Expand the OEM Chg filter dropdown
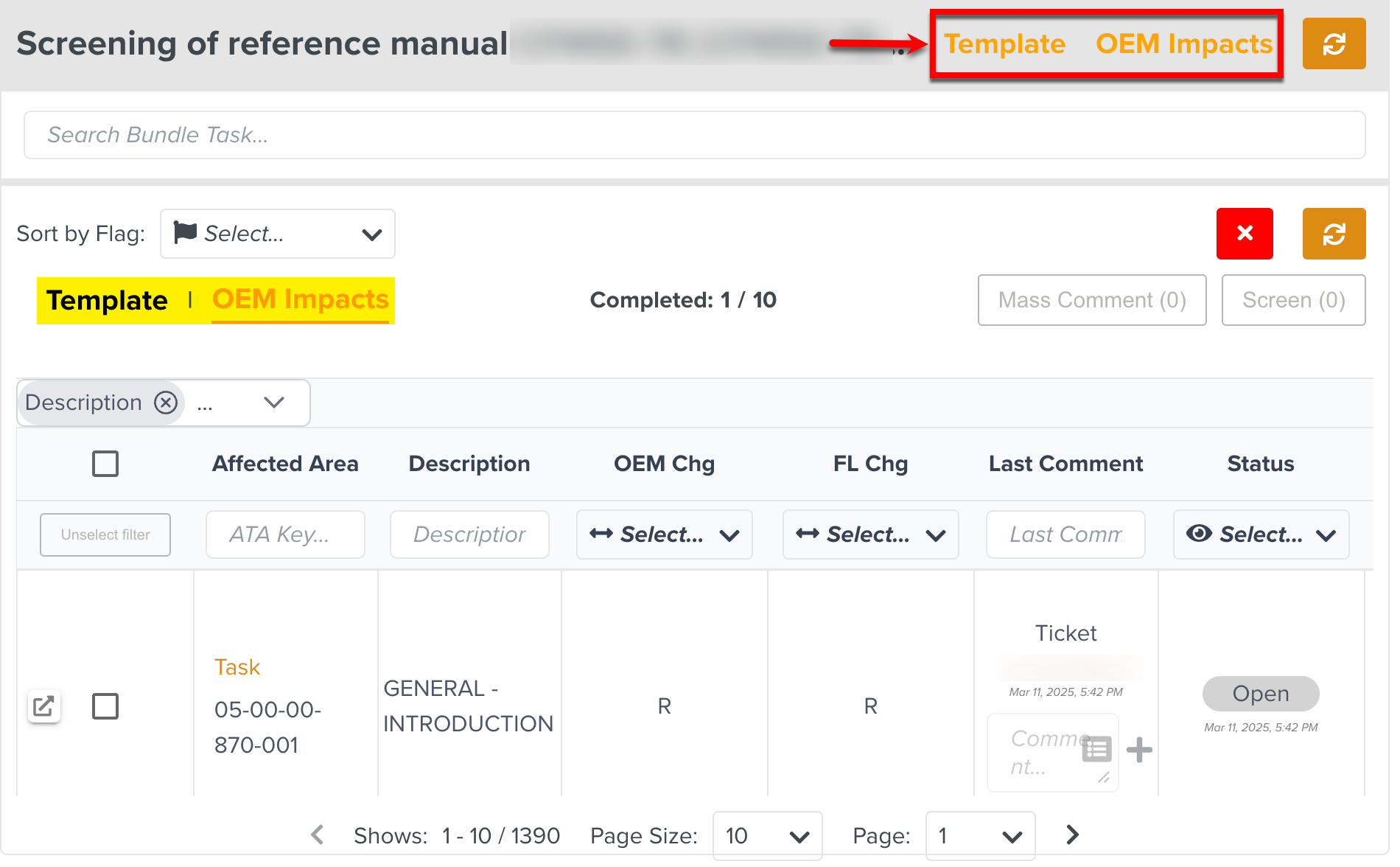 (x=664, y=535)
